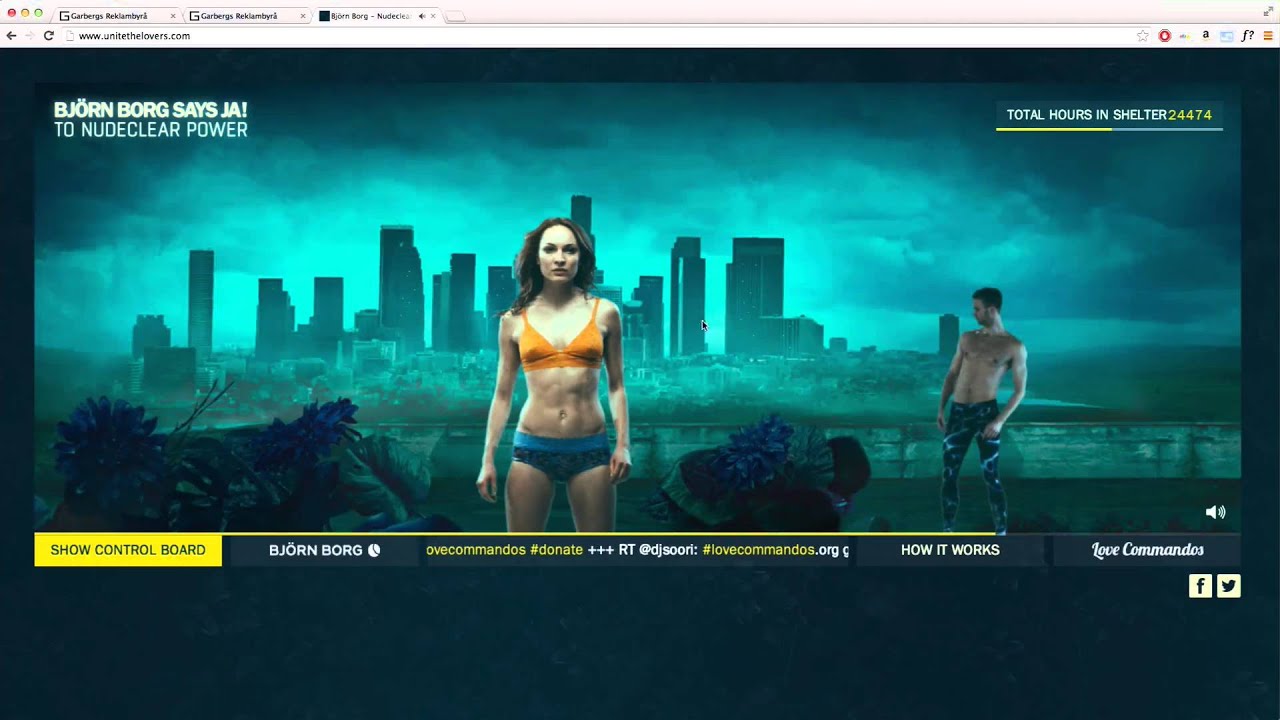This screenshot has width=1280, height=720.
Task: Close the Björn Borg – Nudeclear tab
Action: point(433,16)
